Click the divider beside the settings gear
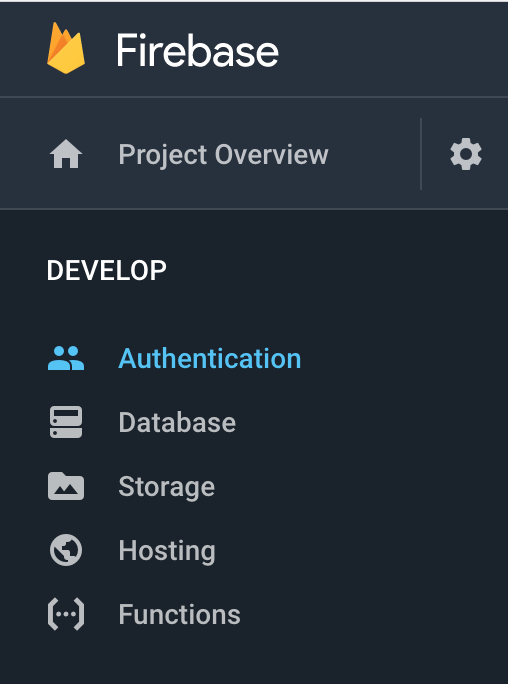The width and height of the screenshot is (508, 684). pos(421,154)
